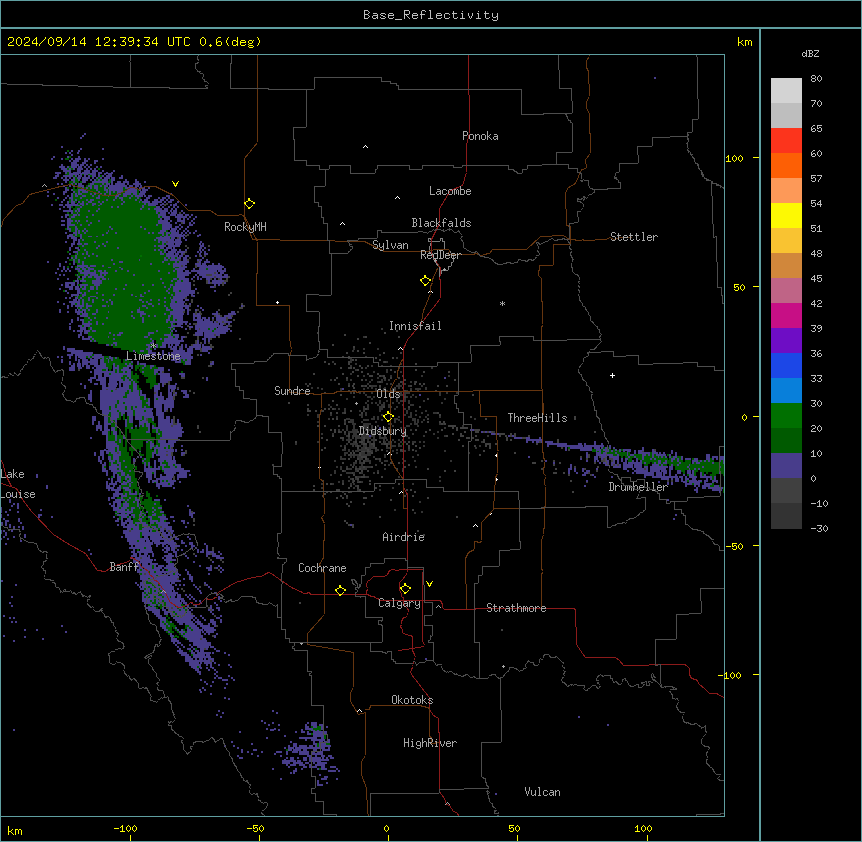Click the km unit label at top-right
Image resolution: width=862 pixels, height=842 pixels.
[x=744, y=42]
